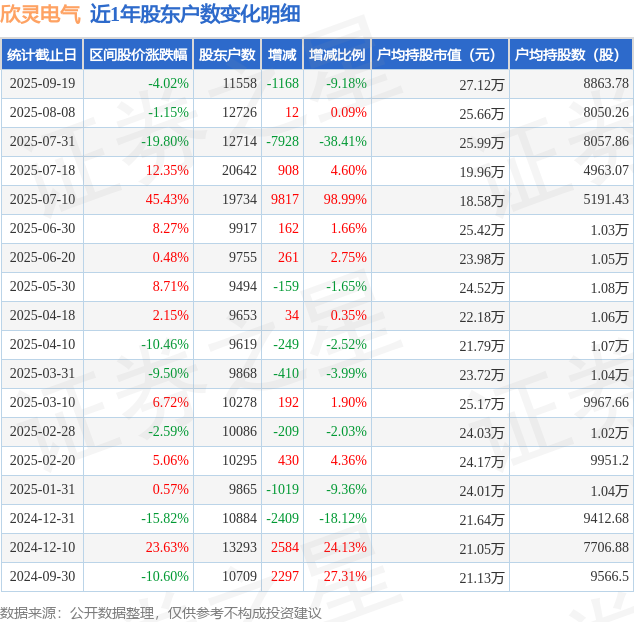Select the change value -7928
Image resolution: width=634 pixels, height=622 pixels.
click(x=283, y=142)
